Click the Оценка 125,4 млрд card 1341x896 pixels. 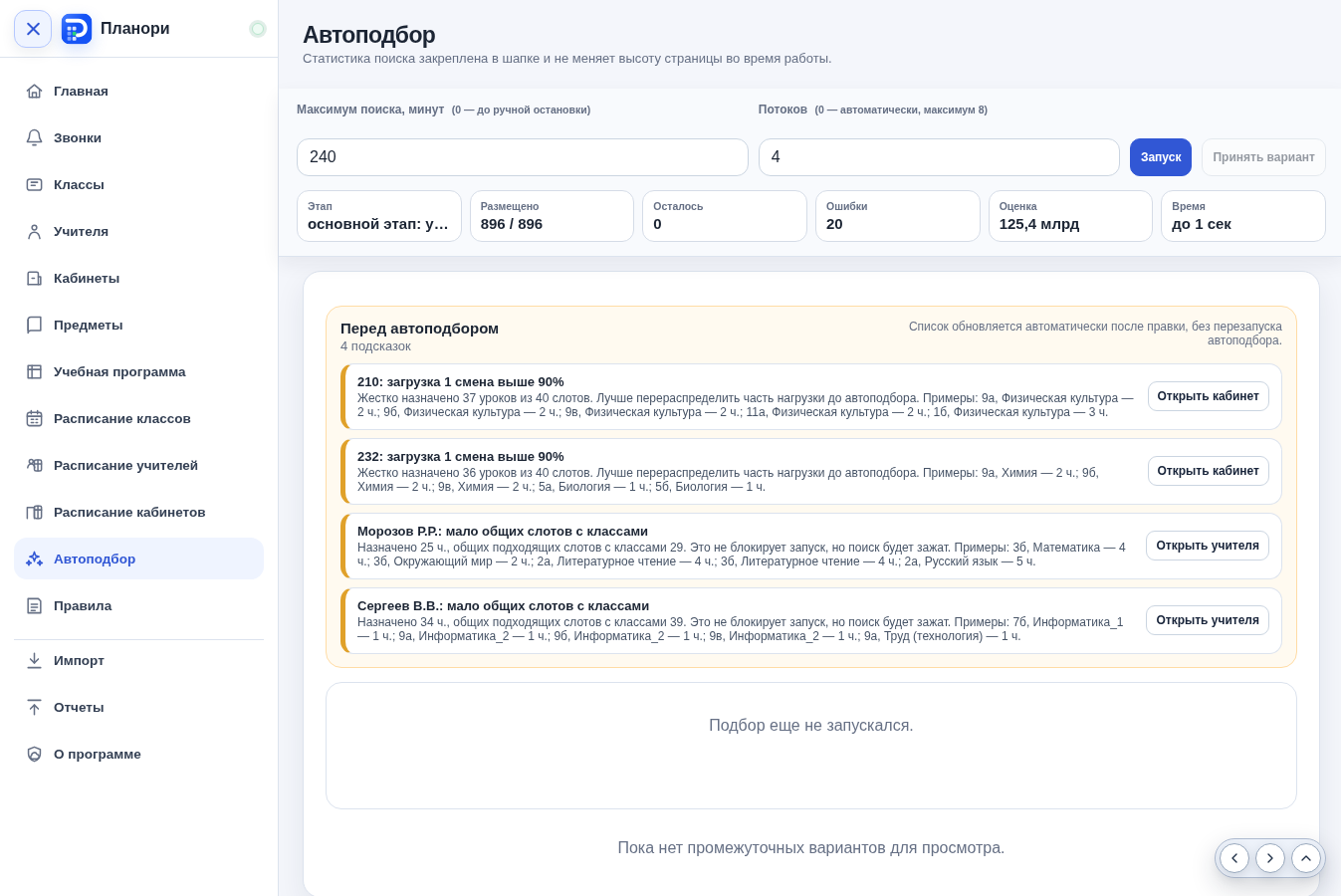[1070, 216]
